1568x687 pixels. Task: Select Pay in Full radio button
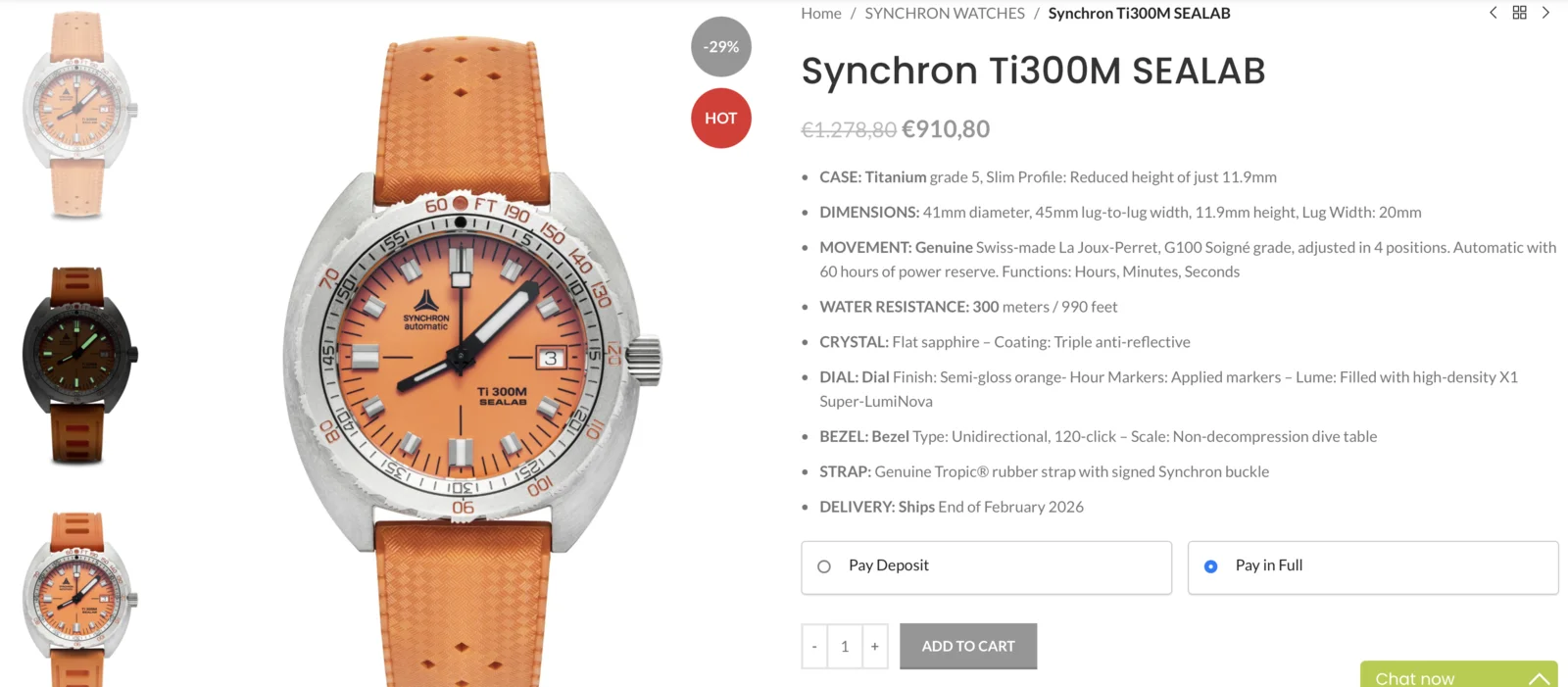(1211, 566)
